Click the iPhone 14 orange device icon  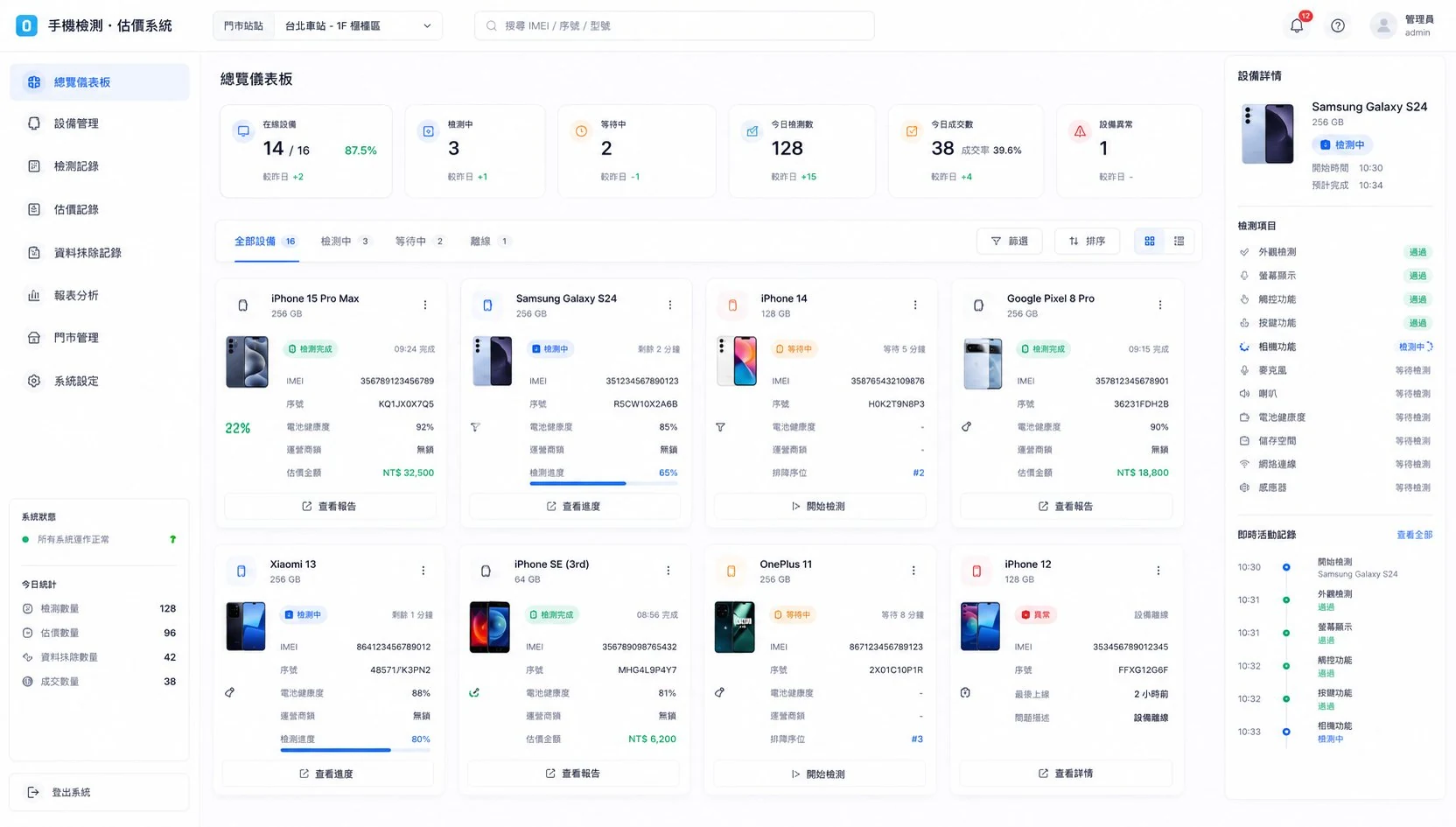point(732,305)
